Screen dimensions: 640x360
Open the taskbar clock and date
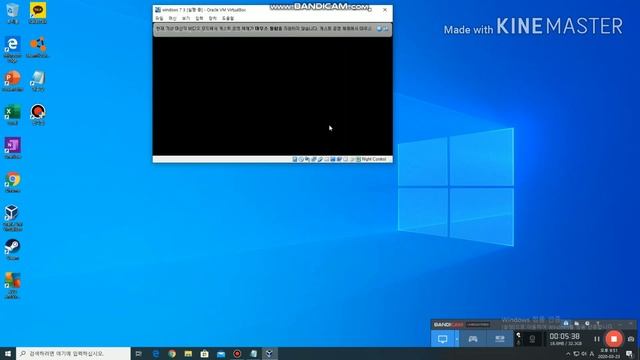point(609,353)
